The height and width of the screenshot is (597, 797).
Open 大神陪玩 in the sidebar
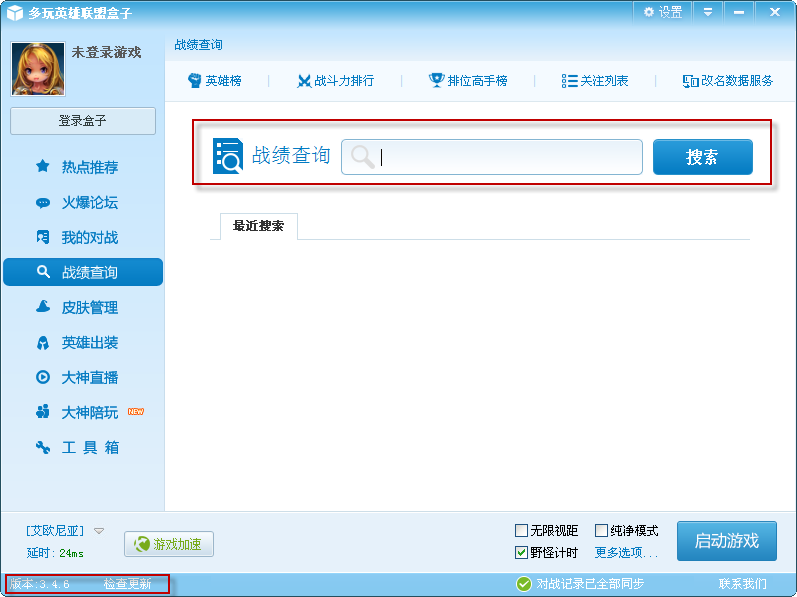click(x=83, y=412)
